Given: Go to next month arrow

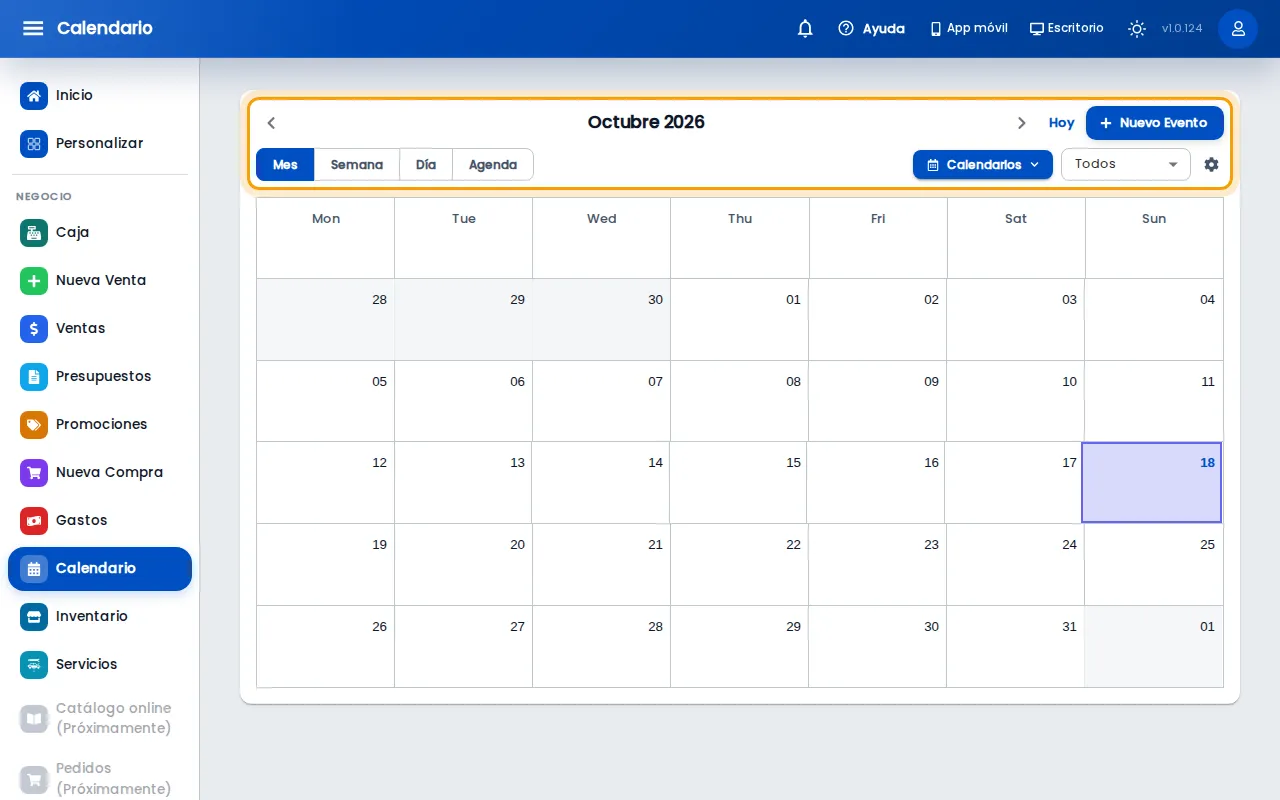Looking at the screenshot, I should point(1021,123).
